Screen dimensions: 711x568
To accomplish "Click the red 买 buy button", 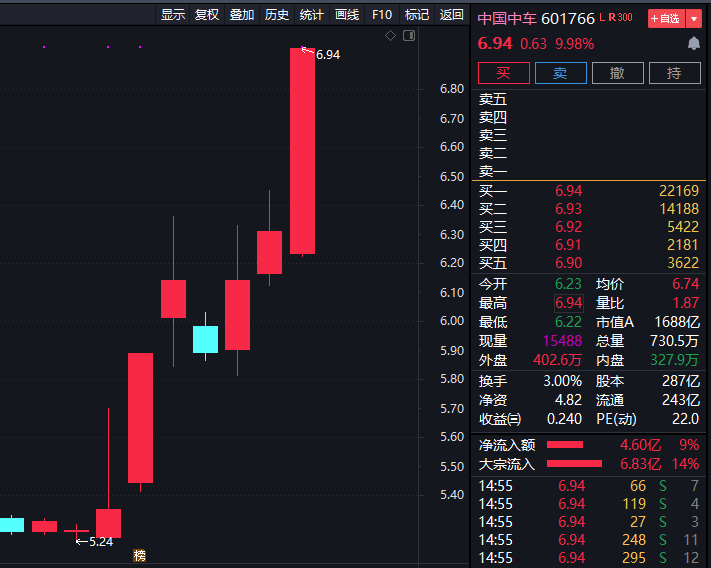I will pyautogui.click(x=504, y=73).
